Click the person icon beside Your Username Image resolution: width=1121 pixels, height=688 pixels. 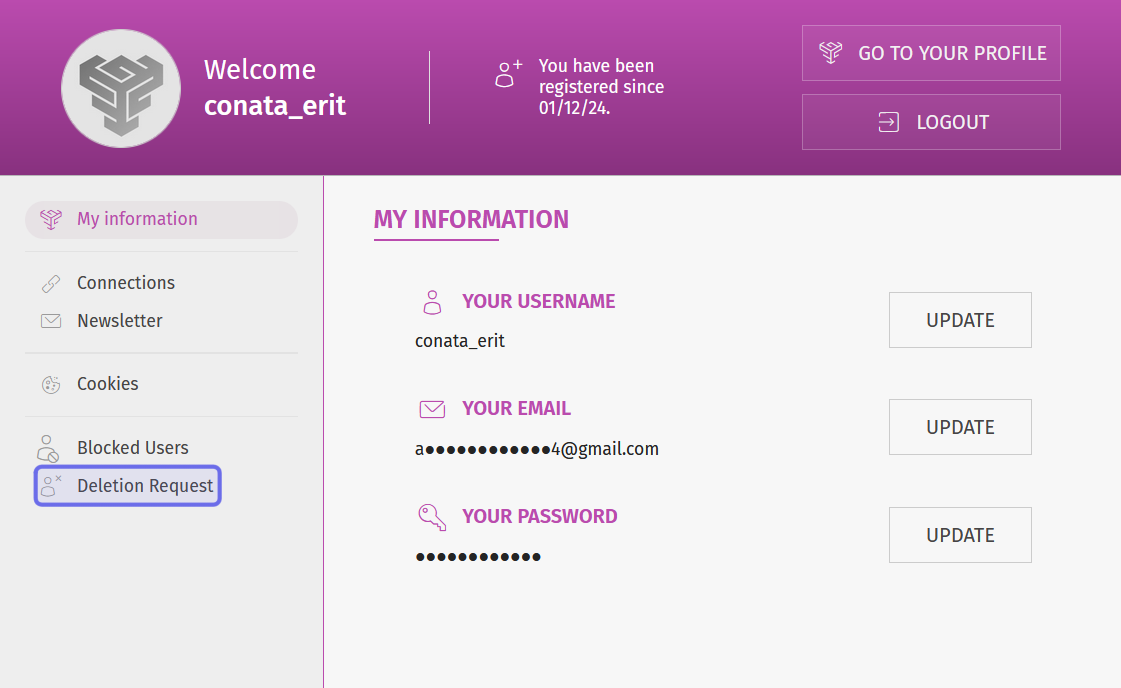tap(431, 302)
